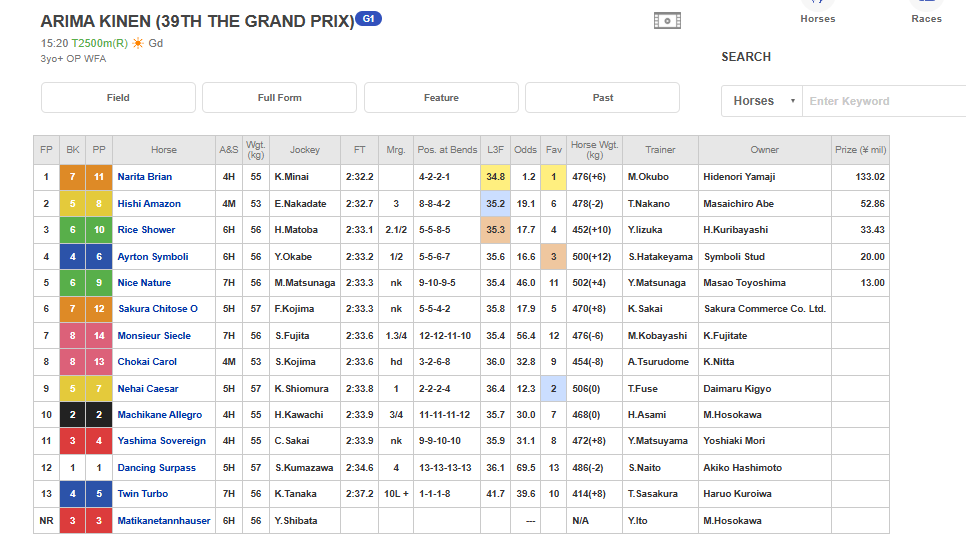This screenshot has width=966, height=537.
Task: Open the Yashima Sovereign horse page
Action: tap(161, 441)
